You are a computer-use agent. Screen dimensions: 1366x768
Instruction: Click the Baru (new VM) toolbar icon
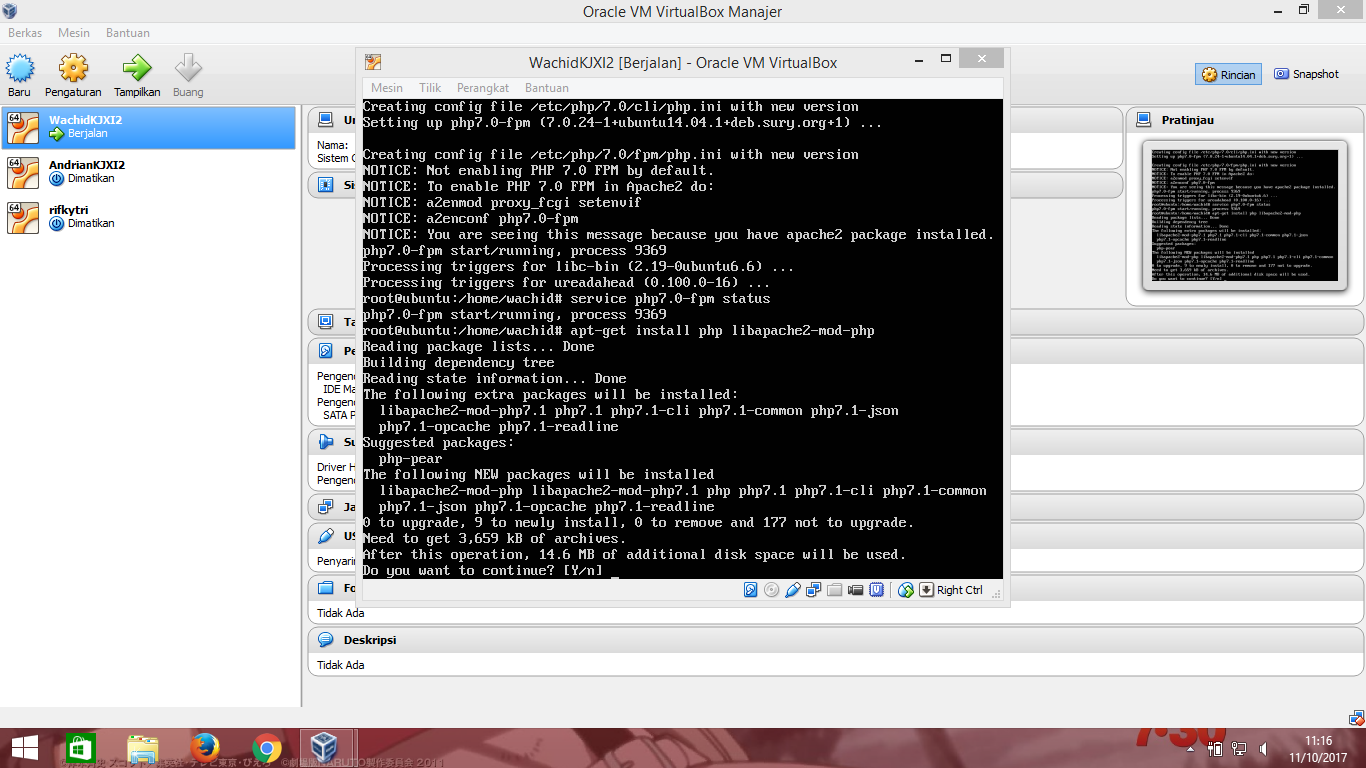20,68
